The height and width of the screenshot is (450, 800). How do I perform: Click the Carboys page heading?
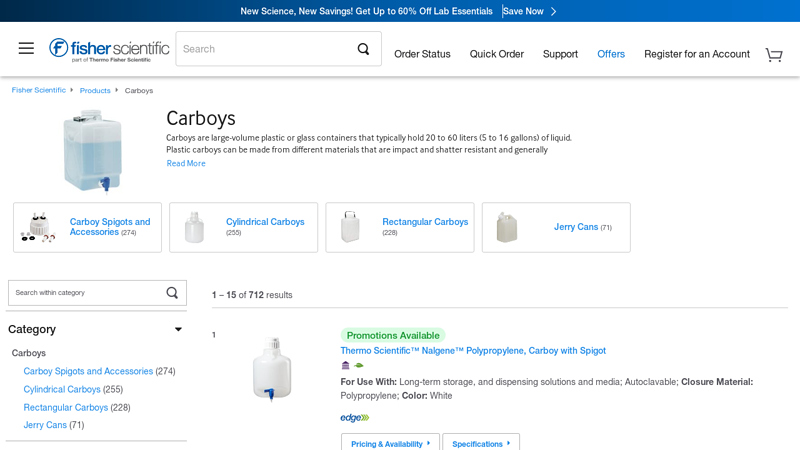tap(201, 118)
